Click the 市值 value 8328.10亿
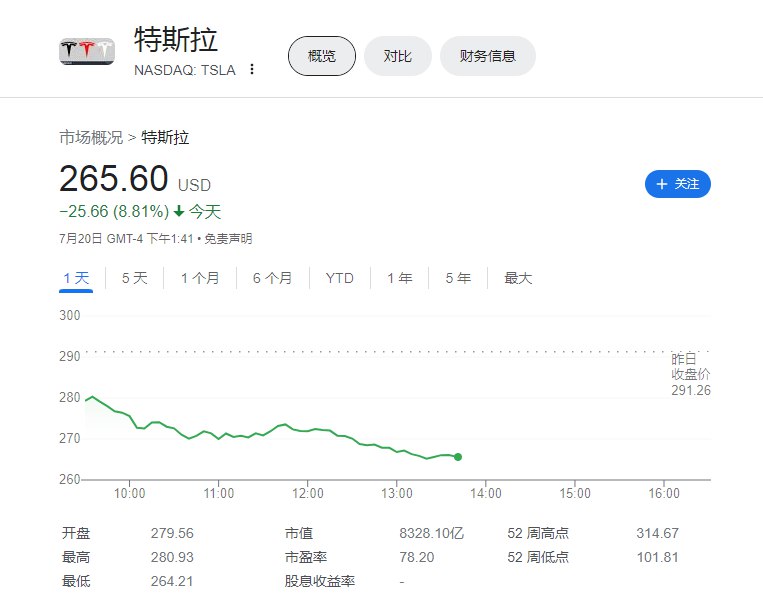 click(x=432, y=533)
